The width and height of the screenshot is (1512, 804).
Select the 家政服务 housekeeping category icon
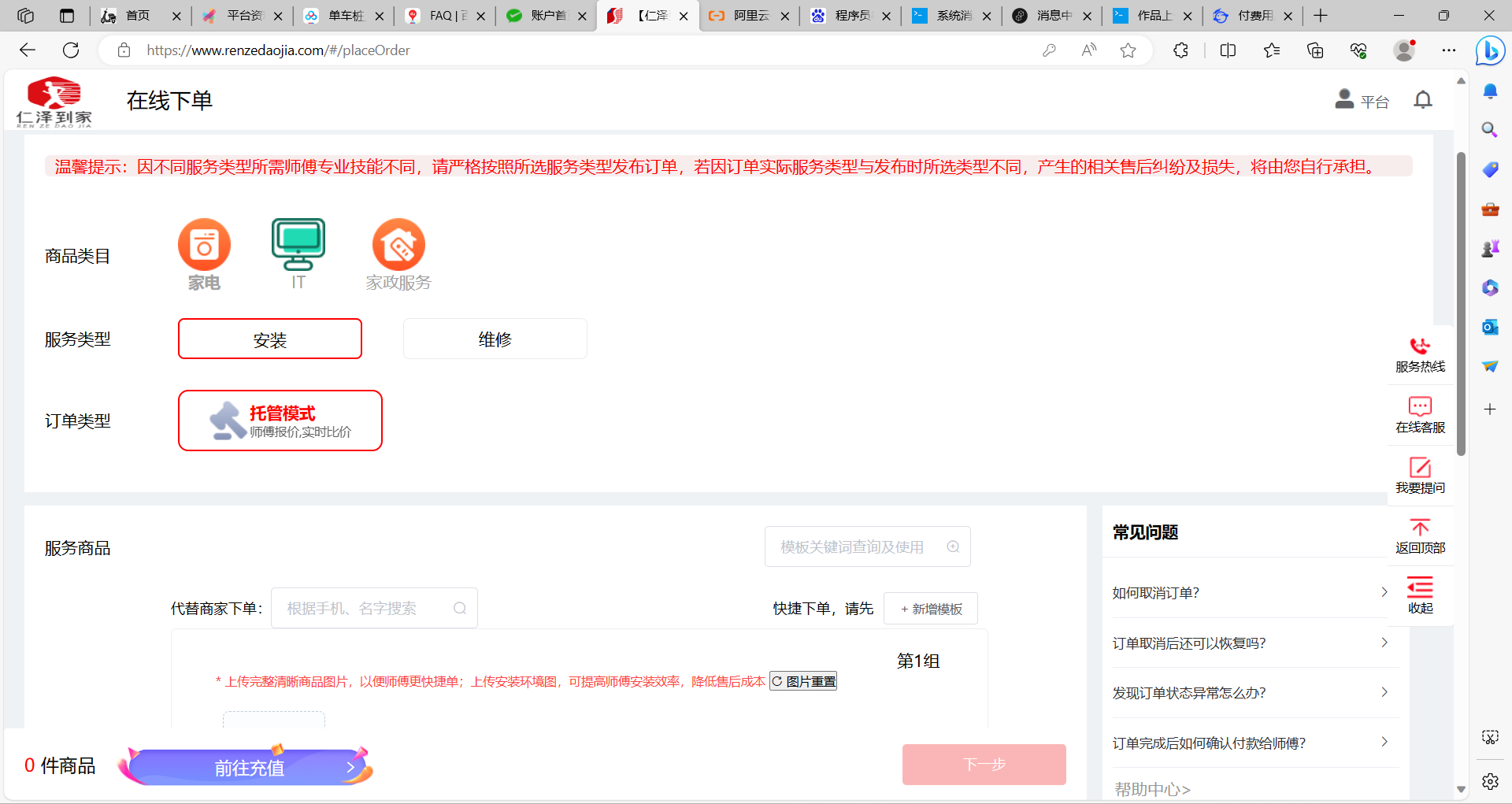coord(398,245)
